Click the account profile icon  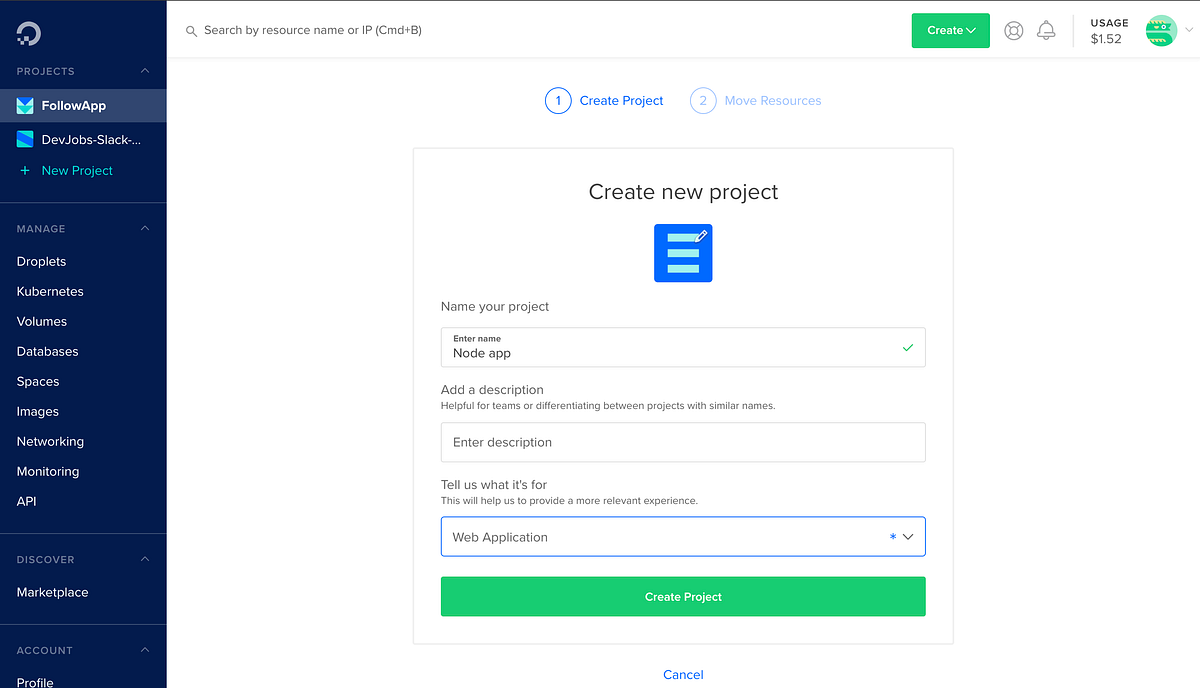click(x=1013, y=30)
